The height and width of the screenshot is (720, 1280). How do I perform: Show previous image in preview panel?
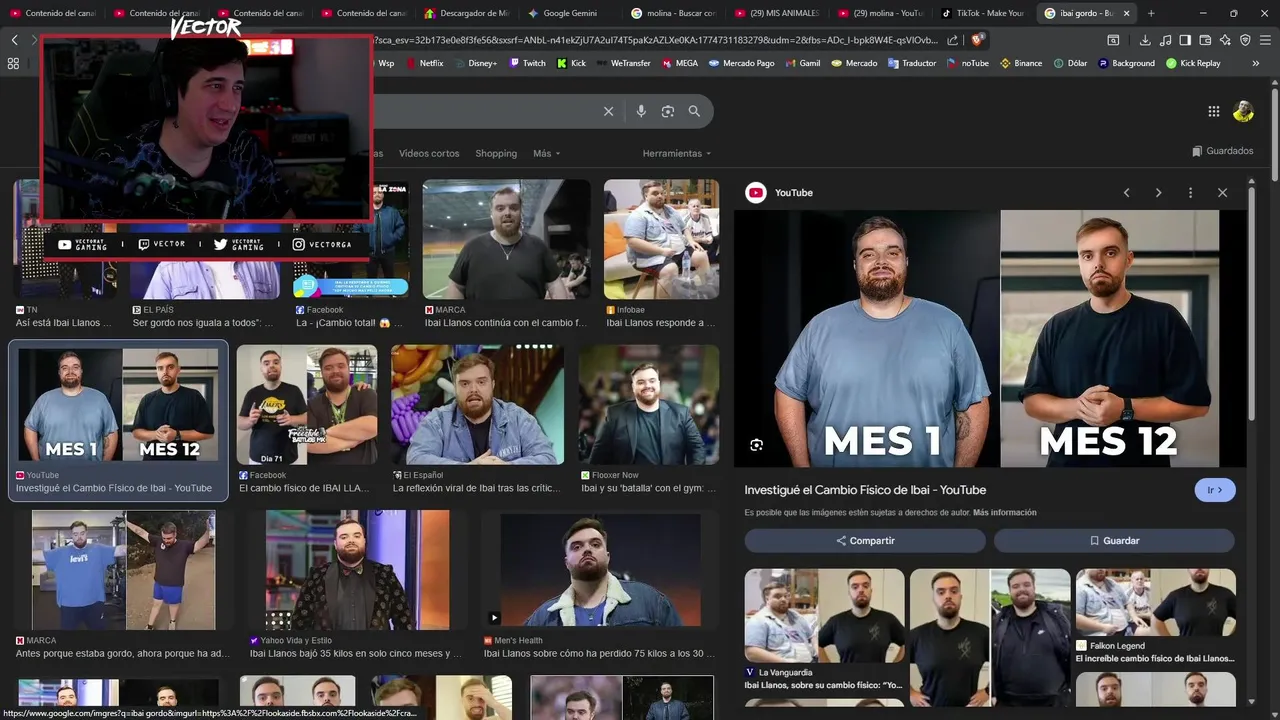(1126, 192)
